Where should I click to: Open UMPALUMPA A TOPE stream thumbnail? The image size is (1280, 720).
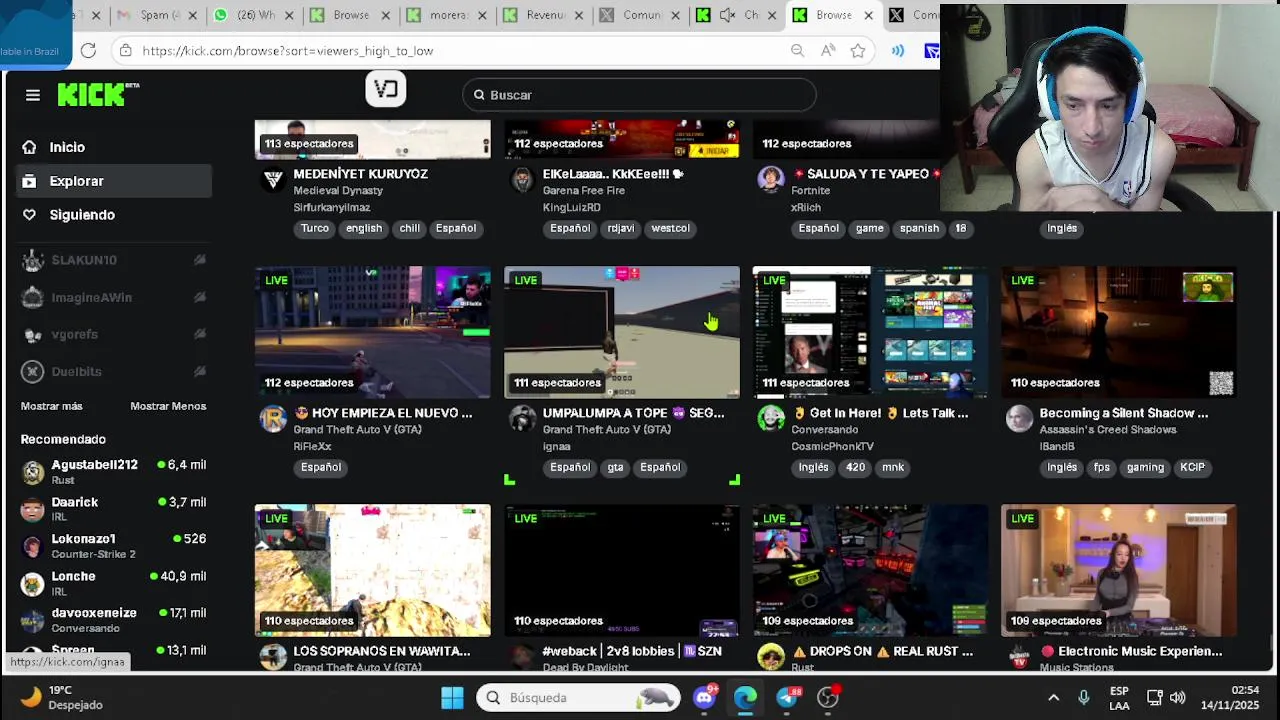[622, 332]
